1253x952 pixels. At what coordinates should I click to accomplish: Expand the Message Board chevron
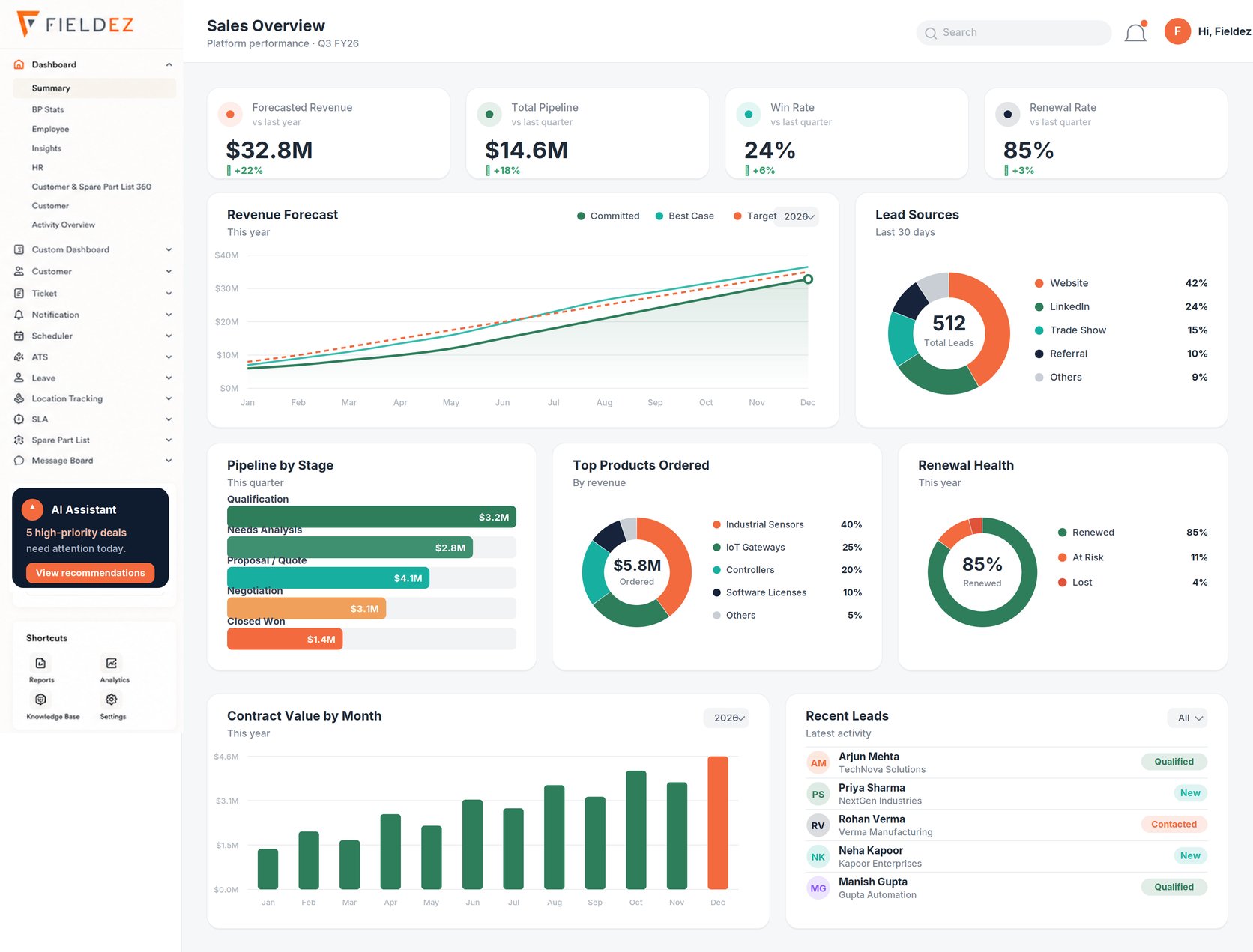point(169,461)
